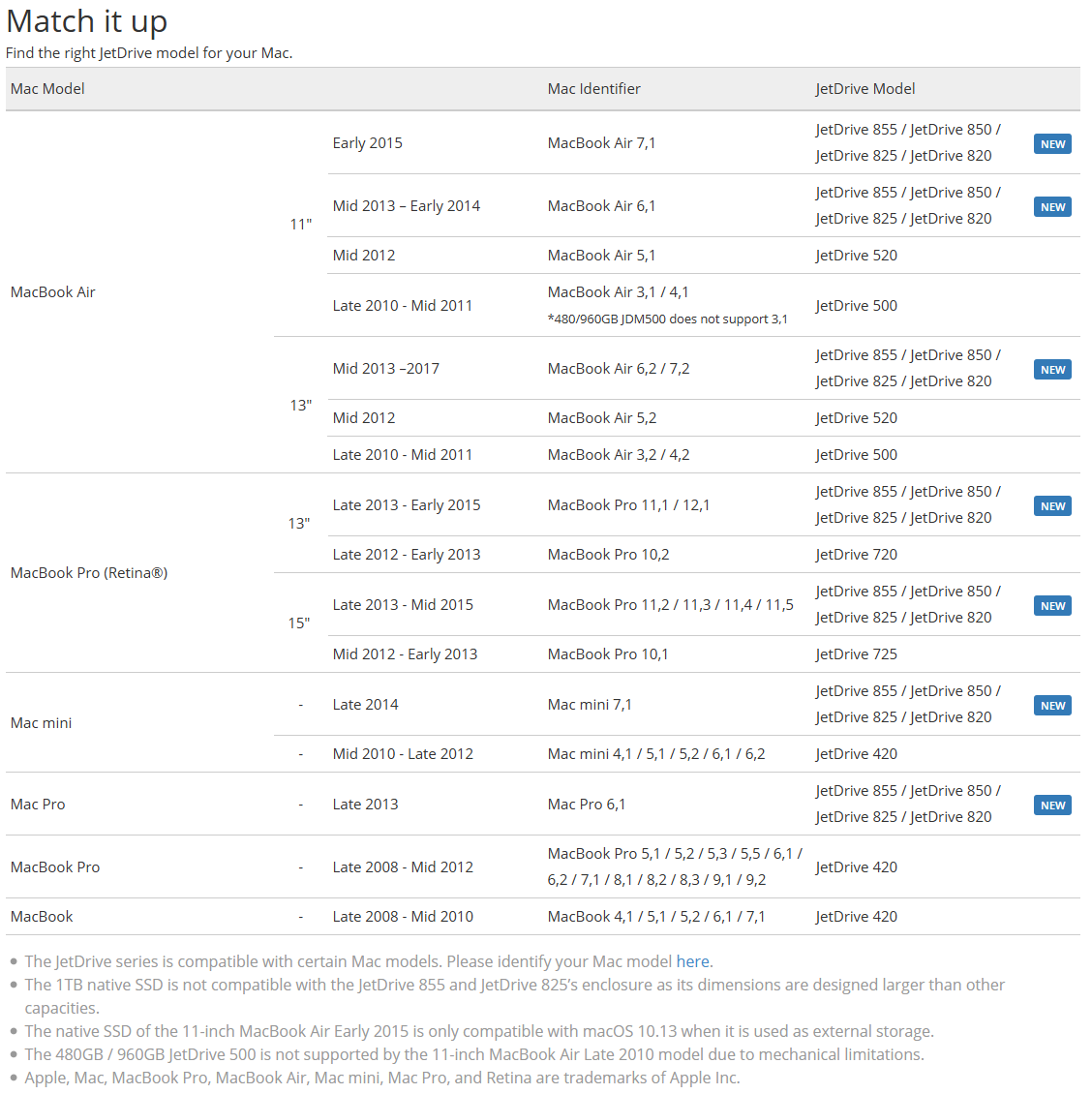Click the 'Mac Model' column header
1092x1094 pixels.
click(x=47, y=89)
